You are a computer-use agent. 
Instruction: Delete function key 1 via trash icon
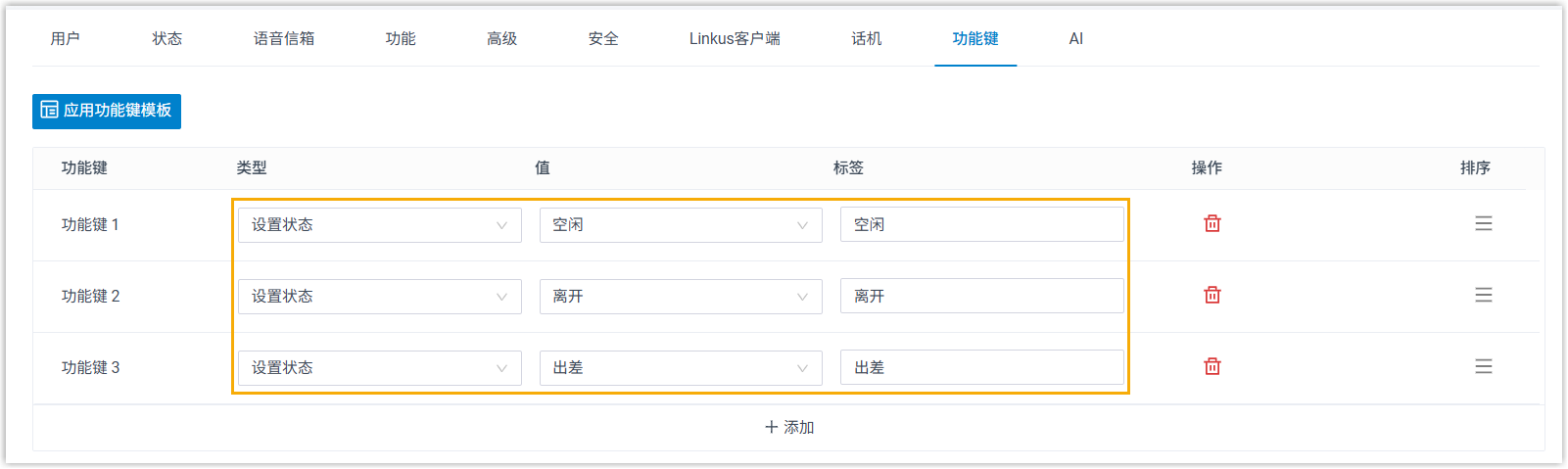coord(1212,224)
